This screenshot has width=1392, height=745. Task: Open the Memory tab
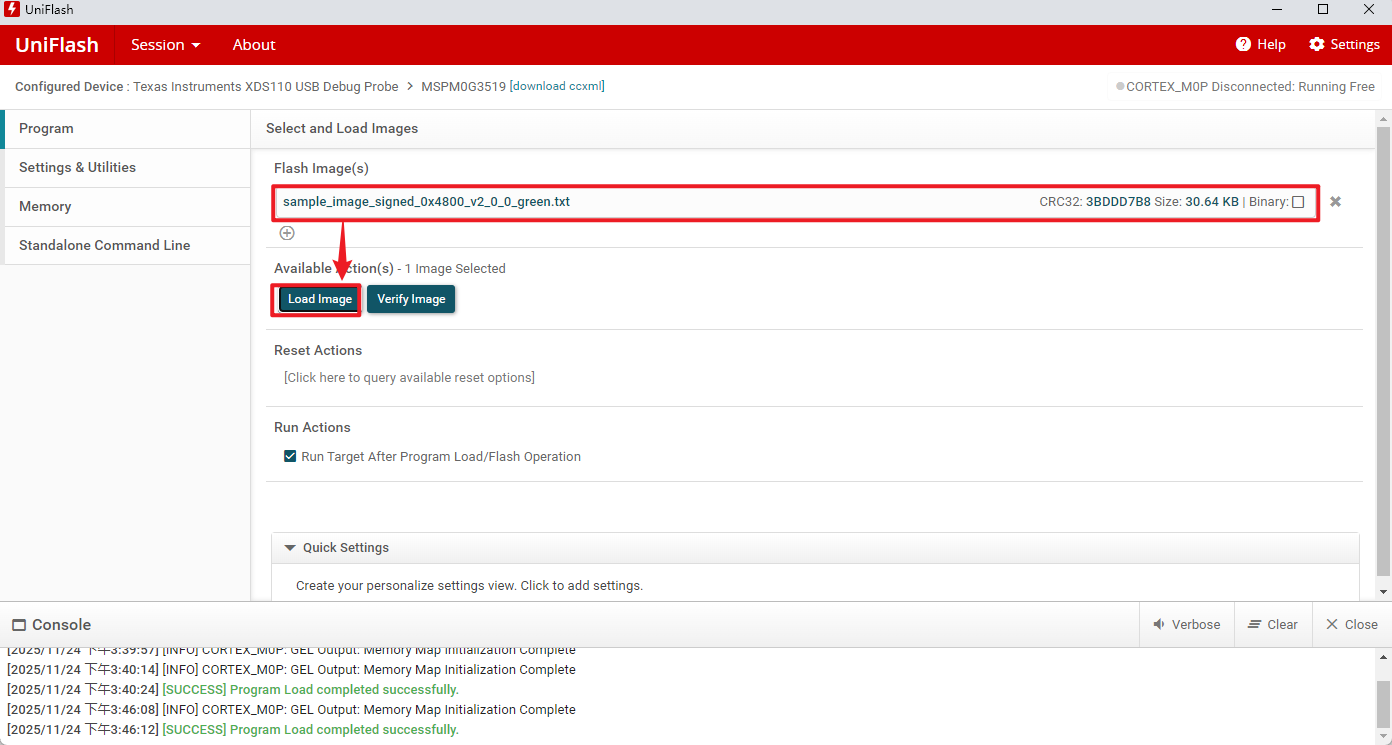pos(45,207)
